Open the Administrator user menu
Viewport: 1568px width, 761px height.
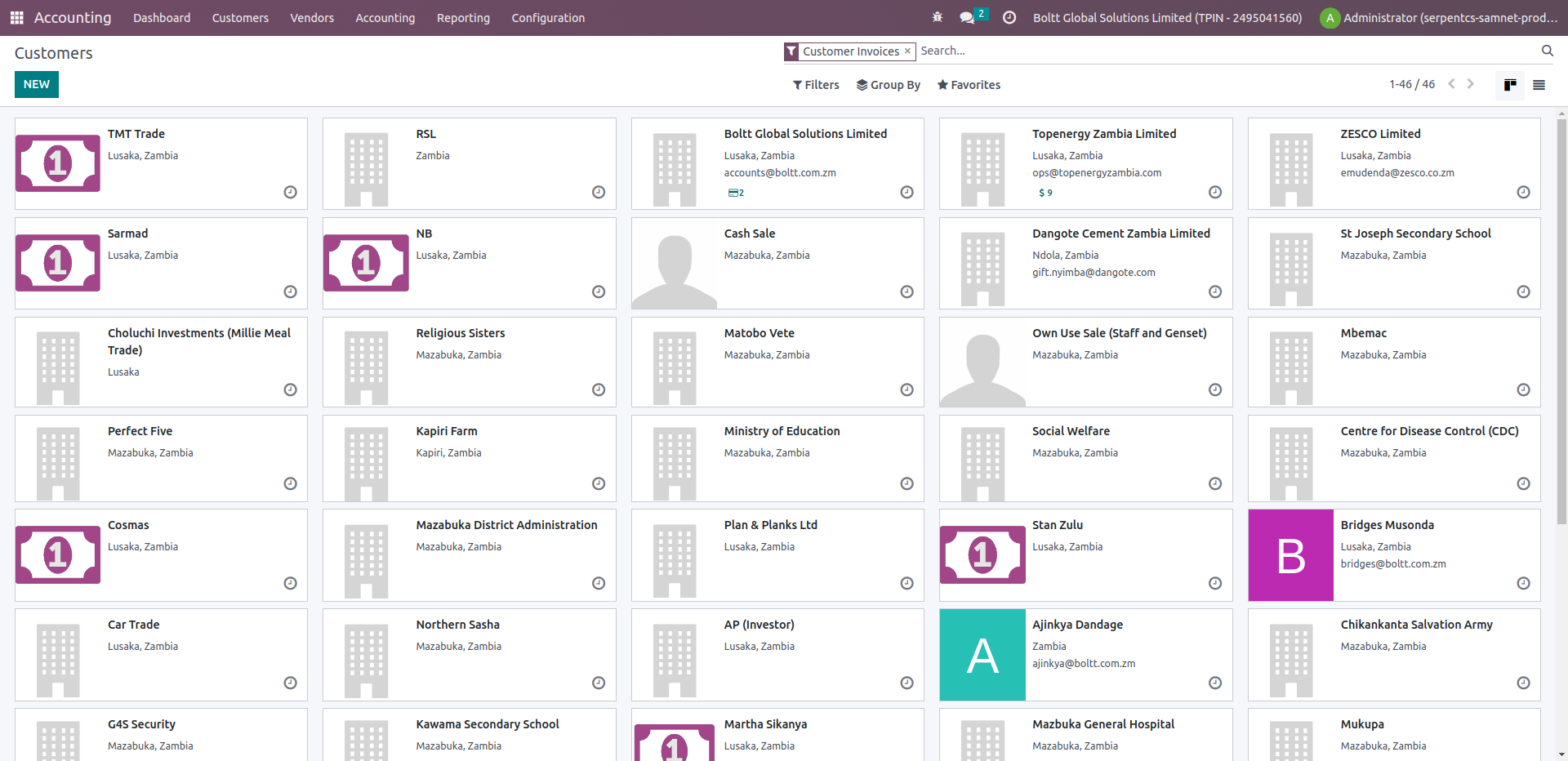click(x=1439, y=17)
